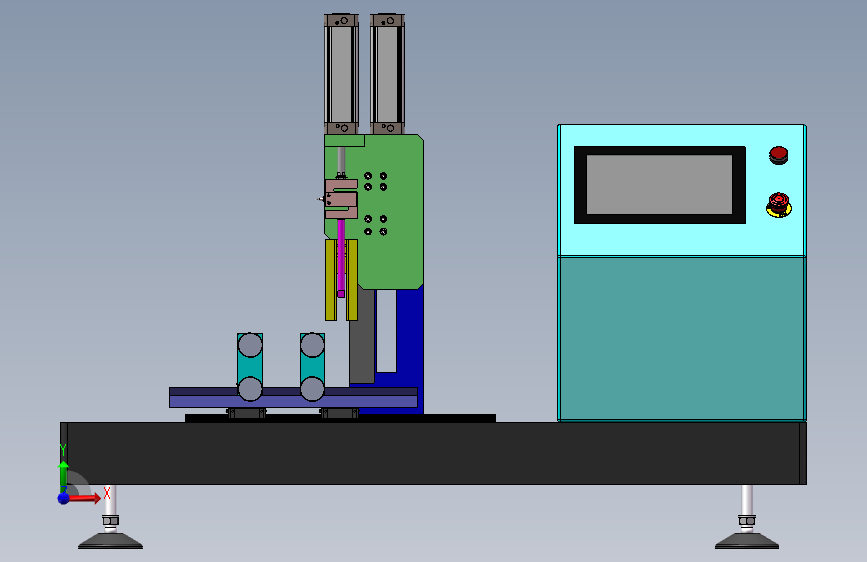Select upper roller on right teal bracket
The width and height of the screenshot is (867, 562).
[312, 345]
